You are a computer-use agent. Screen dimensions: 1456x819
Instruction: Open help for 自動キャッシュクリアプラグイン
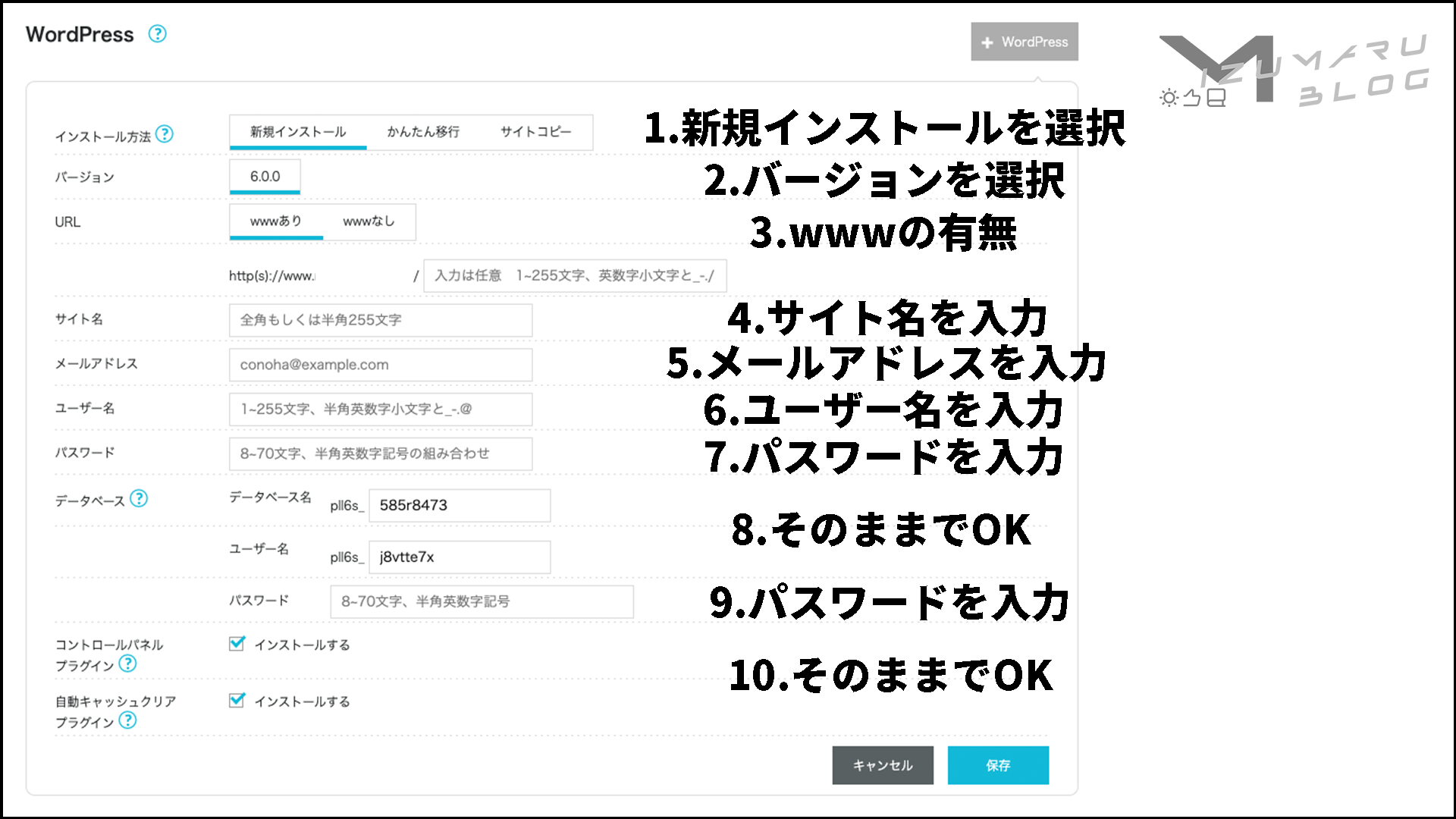coord(128,720)
